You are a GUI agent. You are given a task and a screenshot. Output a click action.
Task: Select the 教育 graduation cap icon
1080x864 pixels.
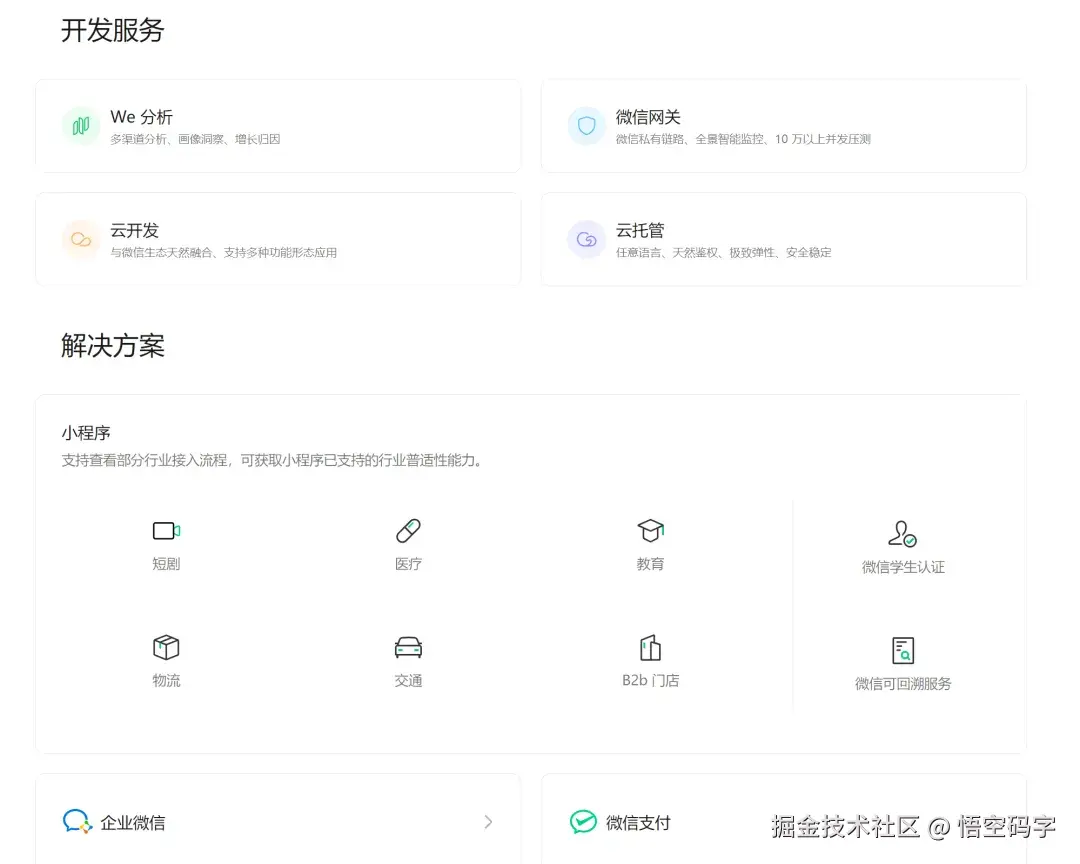[x=650, y=531]
